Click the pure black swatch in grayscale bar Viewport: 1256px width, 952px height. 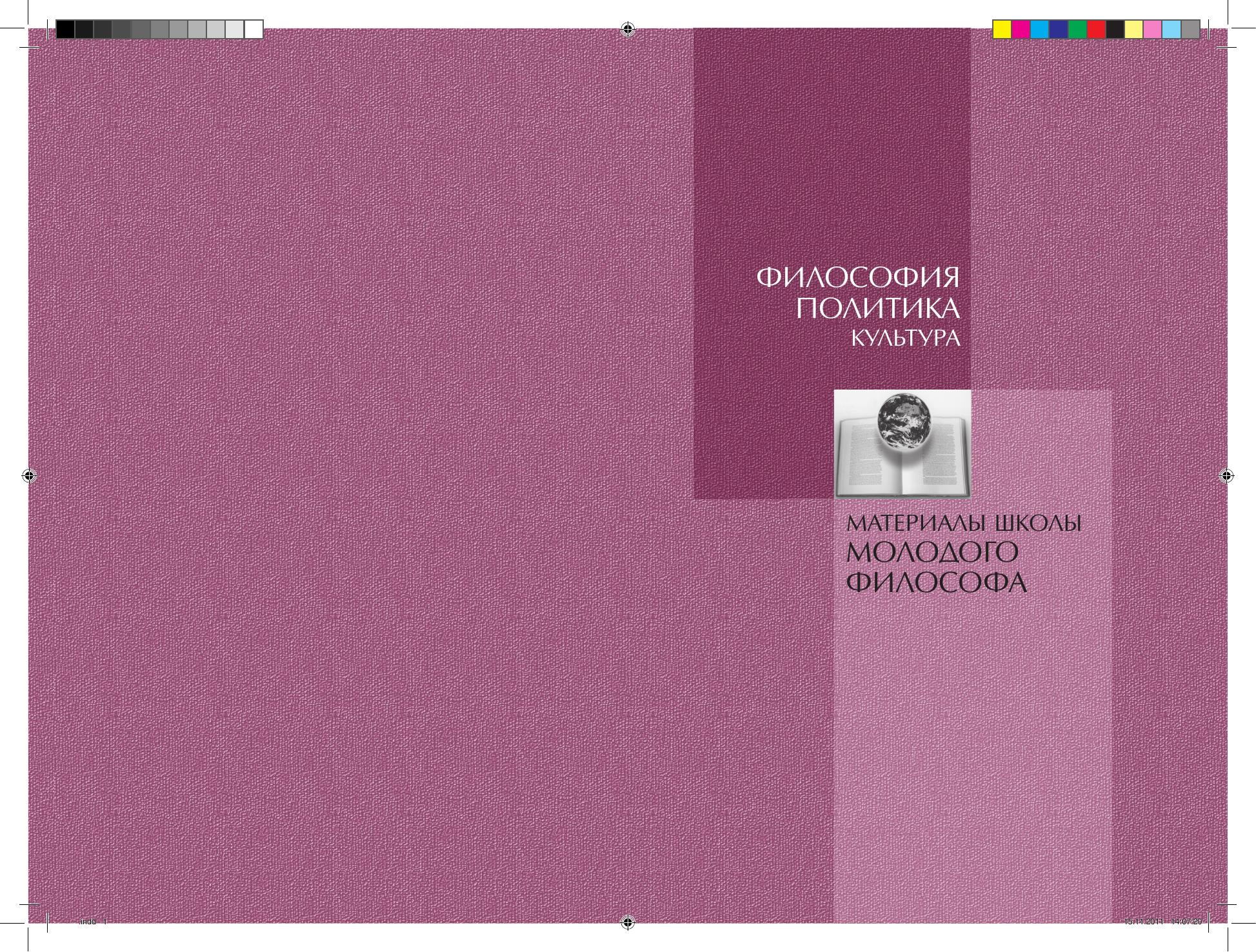(65, 29)
